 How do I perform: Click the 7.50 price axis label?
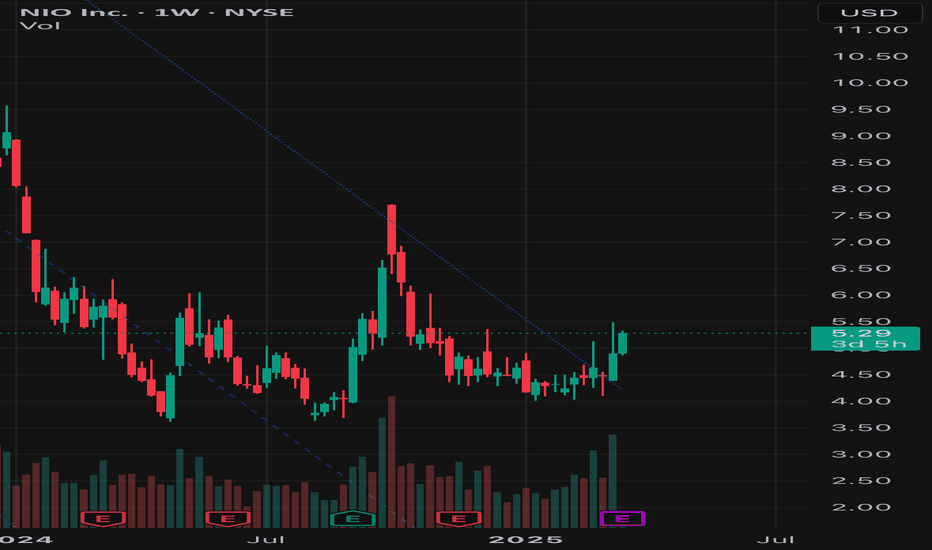[861, 215]
